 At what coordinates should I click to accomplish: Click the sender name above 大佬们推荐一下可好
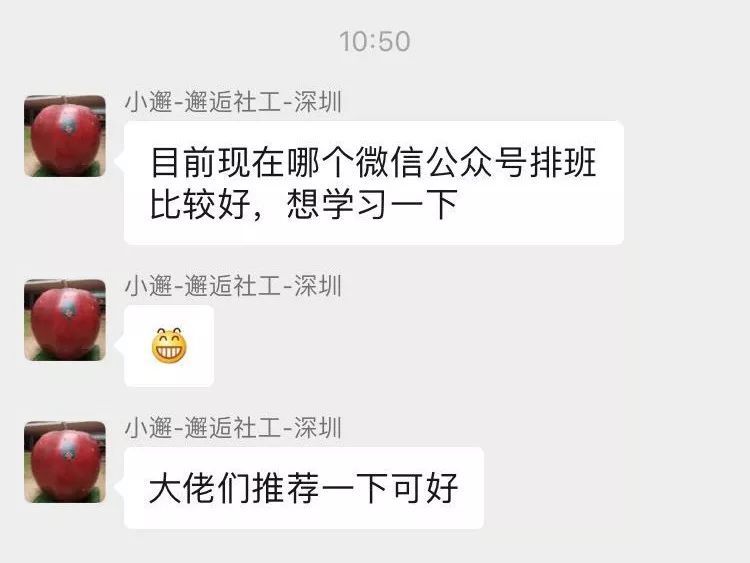pos(233,428)
